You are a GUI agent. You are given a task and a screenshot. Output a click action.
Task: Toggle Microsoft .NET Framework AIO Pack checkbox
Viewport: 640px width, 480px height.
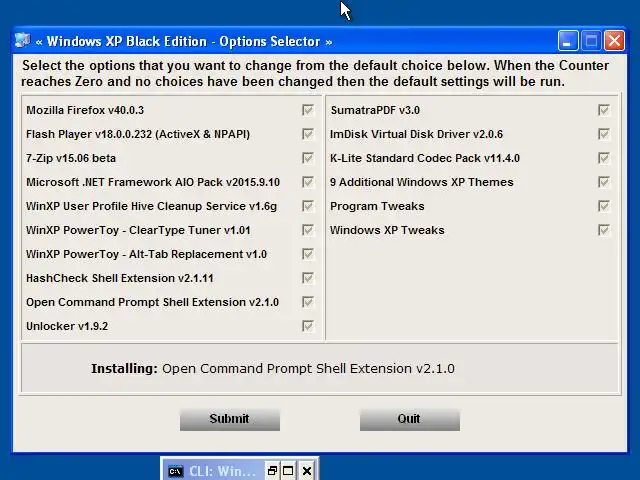308,182
